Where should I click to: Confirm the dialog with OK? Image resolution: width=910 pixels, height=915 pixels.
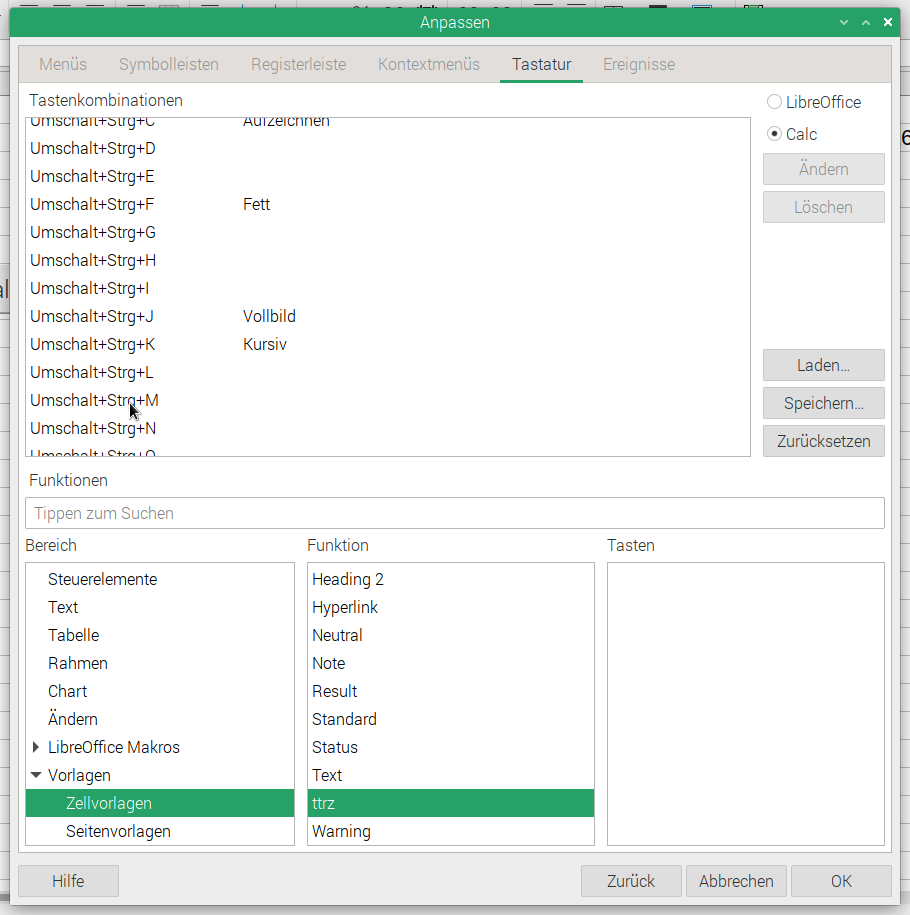[x=840, y=881]
